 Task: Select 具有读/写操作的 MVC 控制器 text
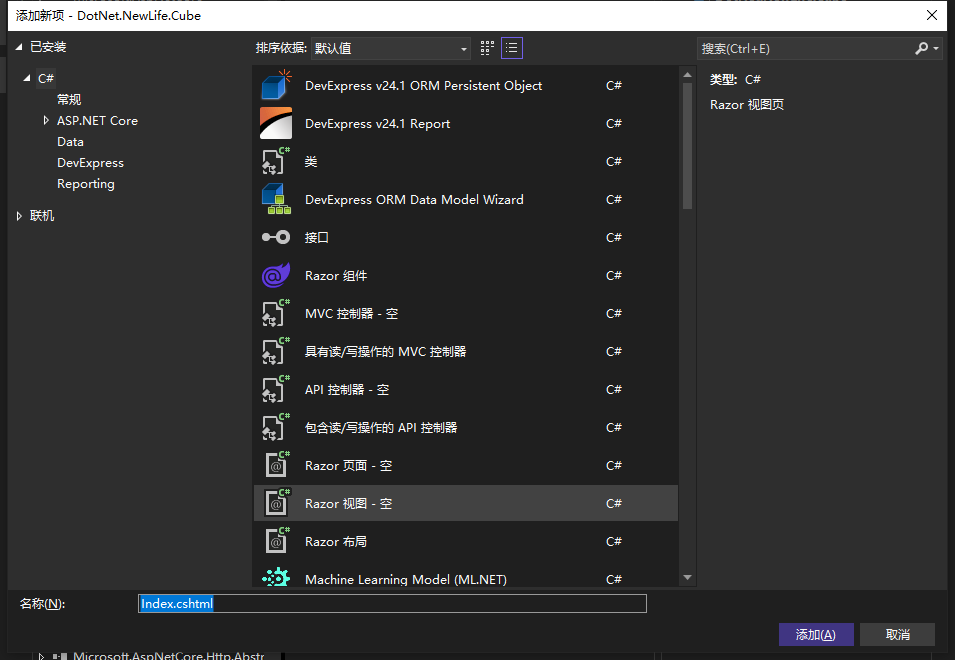pyautogui.click(x=386, y=351)
